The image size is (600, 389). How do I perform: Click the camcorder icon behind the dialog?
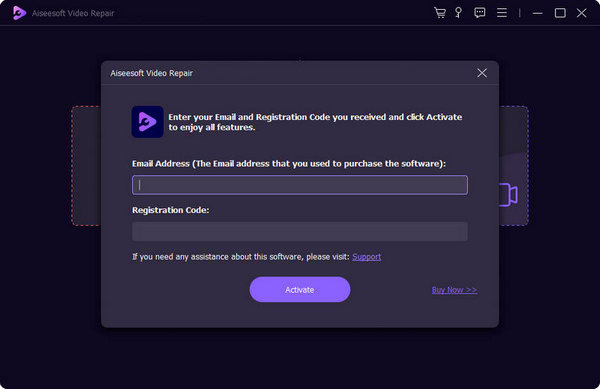click(509, 195)
